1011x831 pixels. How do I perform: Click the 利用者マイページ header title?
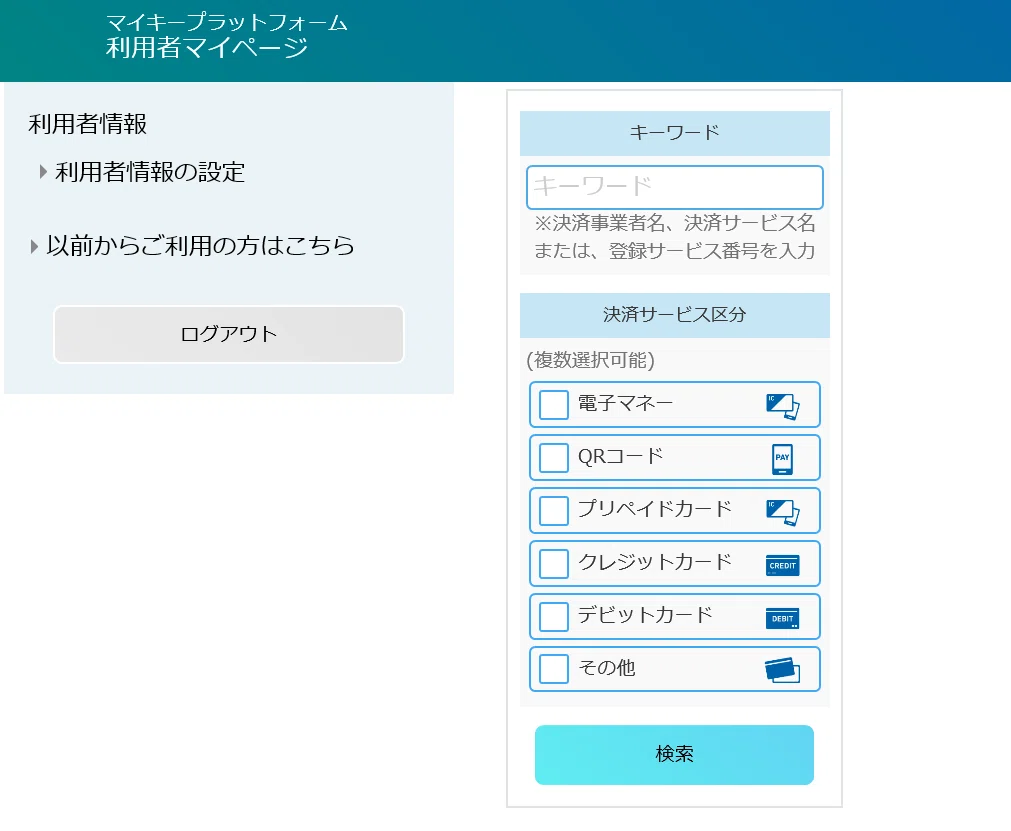tap(207, 48)
